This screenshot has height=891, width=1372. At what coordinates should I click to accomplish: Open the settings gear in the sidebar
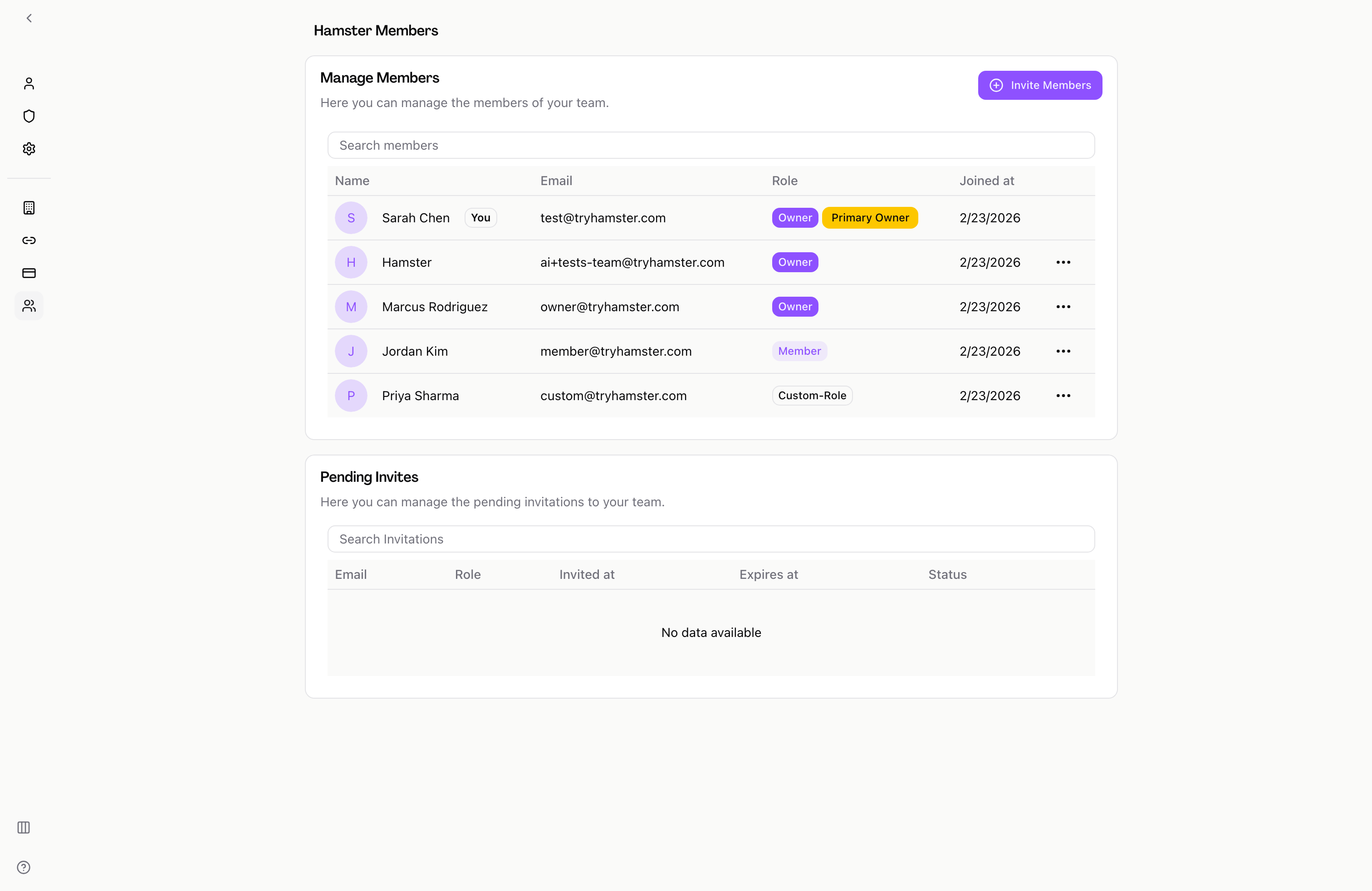tap(29, 149)
